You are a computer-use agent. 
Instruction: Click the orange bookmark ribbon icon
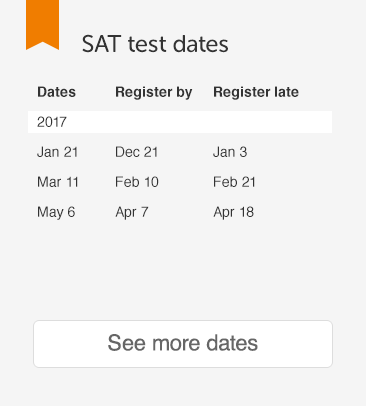(x=42, y=25)
